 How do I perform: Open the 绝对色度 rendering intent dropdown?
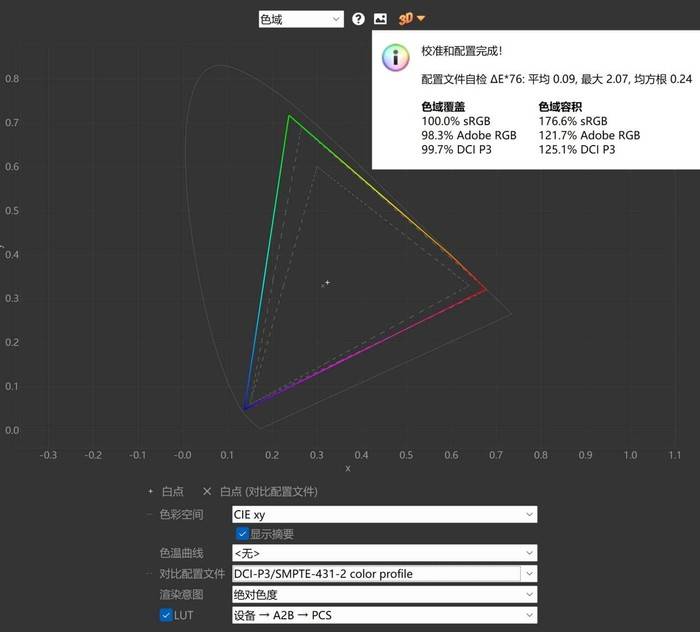(384, 595)
